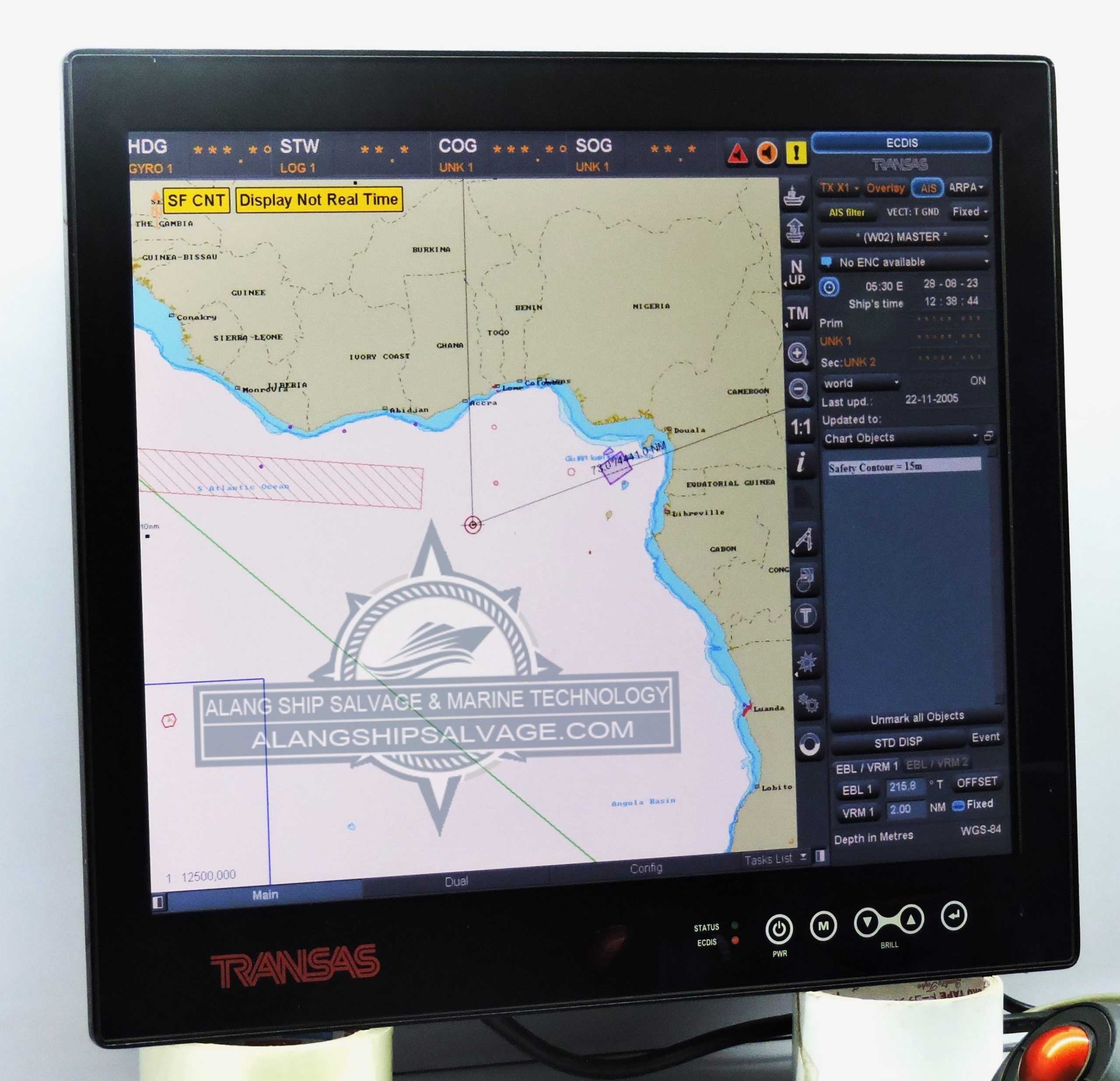Open the chart info 'i' tool
Viewport: 1120px width, 1081px height.
coord(801,462)
